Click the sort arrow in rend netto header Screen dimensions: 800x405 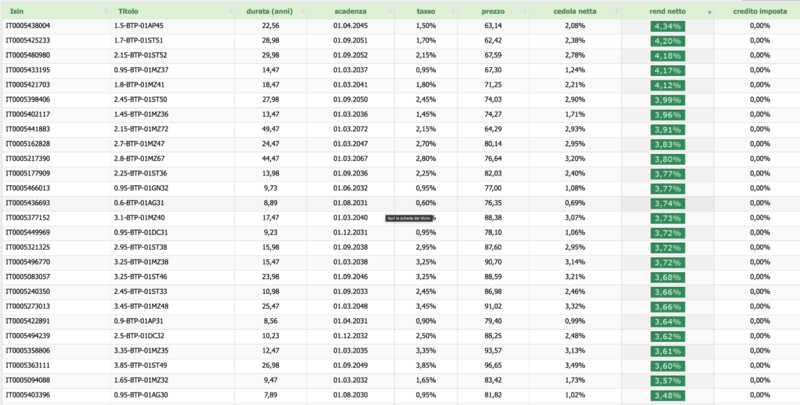click(710, 11)
